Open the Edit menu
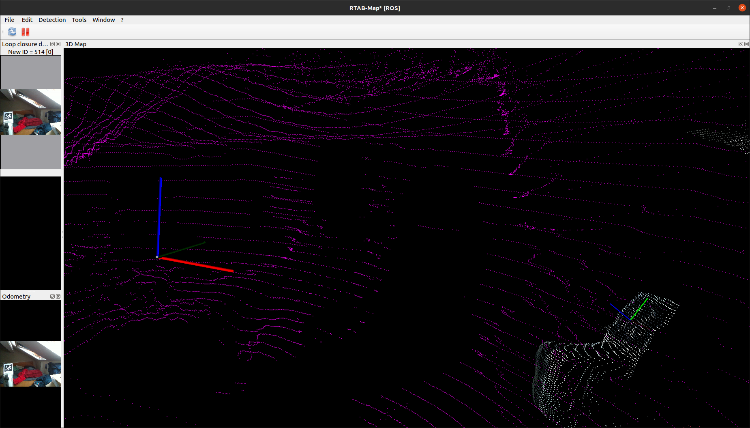750x428 pixels. coord(27,20)
